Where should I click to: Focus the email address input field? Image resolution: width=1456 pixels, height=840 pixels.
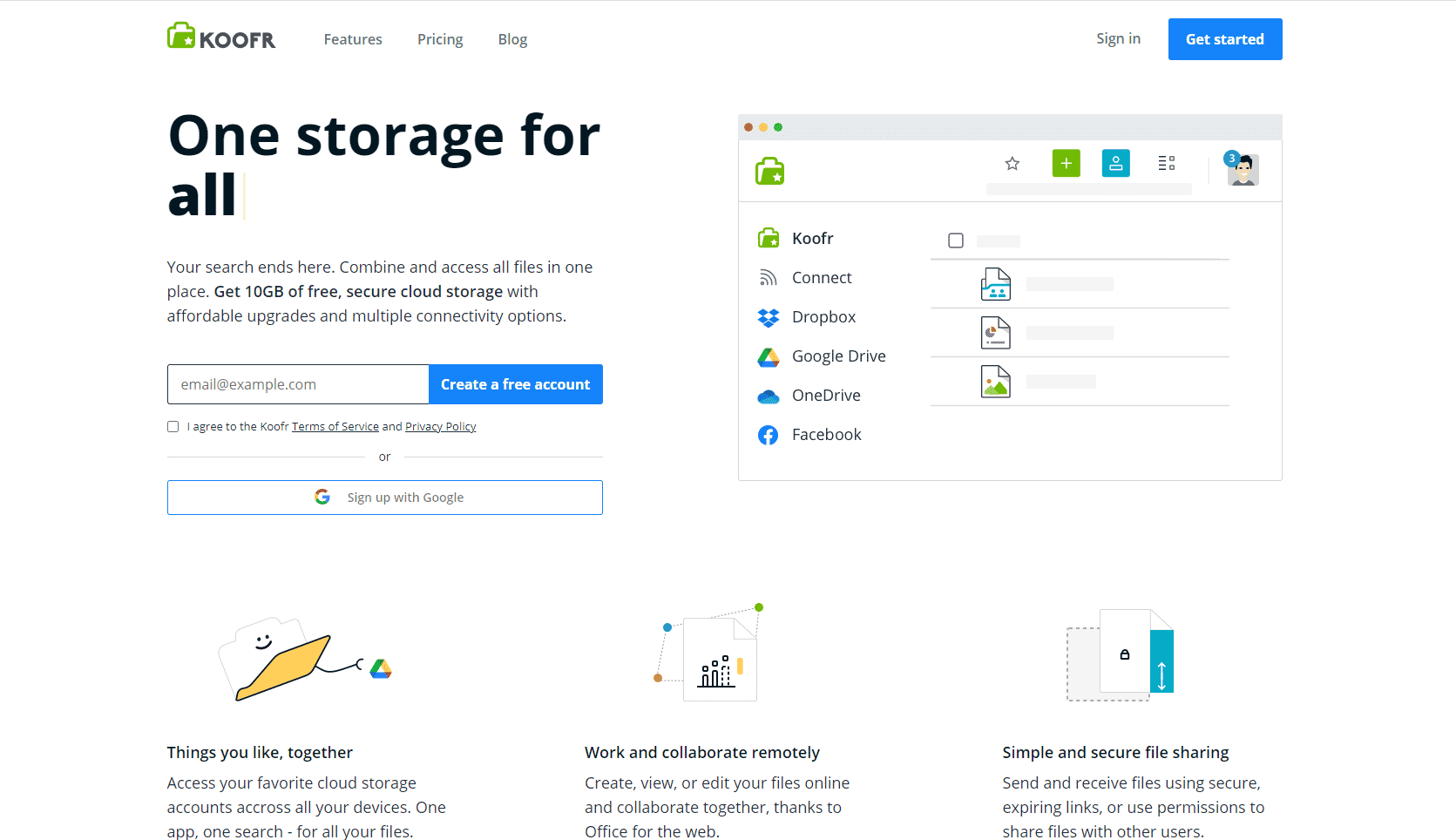click(x=298, y=384)
